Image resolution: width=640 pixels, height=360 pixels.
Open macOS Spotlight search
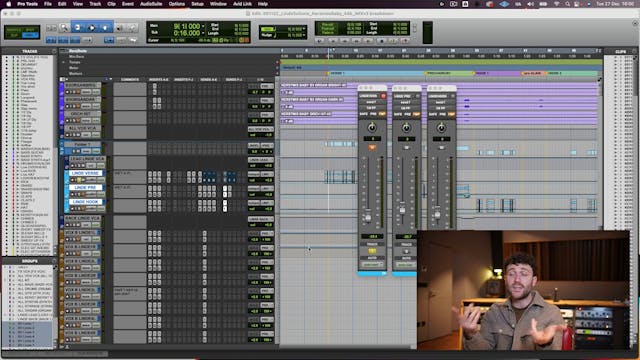coord(568,4)
